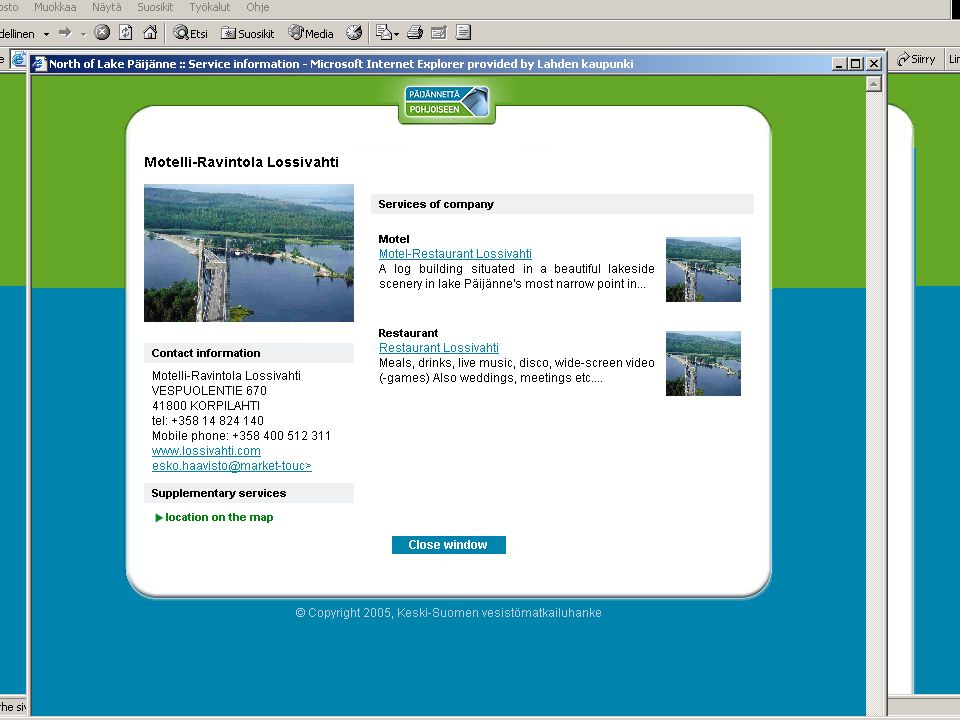
Task: Go to Home page icon
Action: 150,32
